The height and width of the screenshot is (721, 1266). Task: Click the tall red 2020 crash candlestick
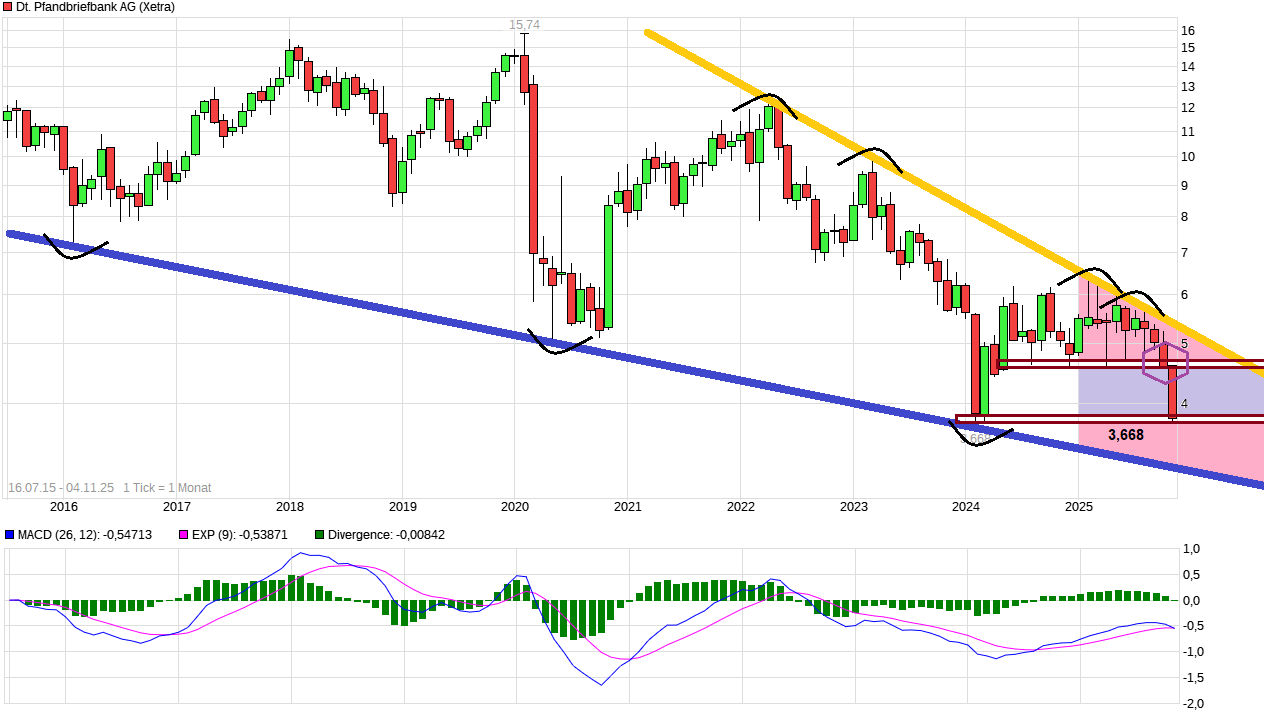click(x=533, y=165)
